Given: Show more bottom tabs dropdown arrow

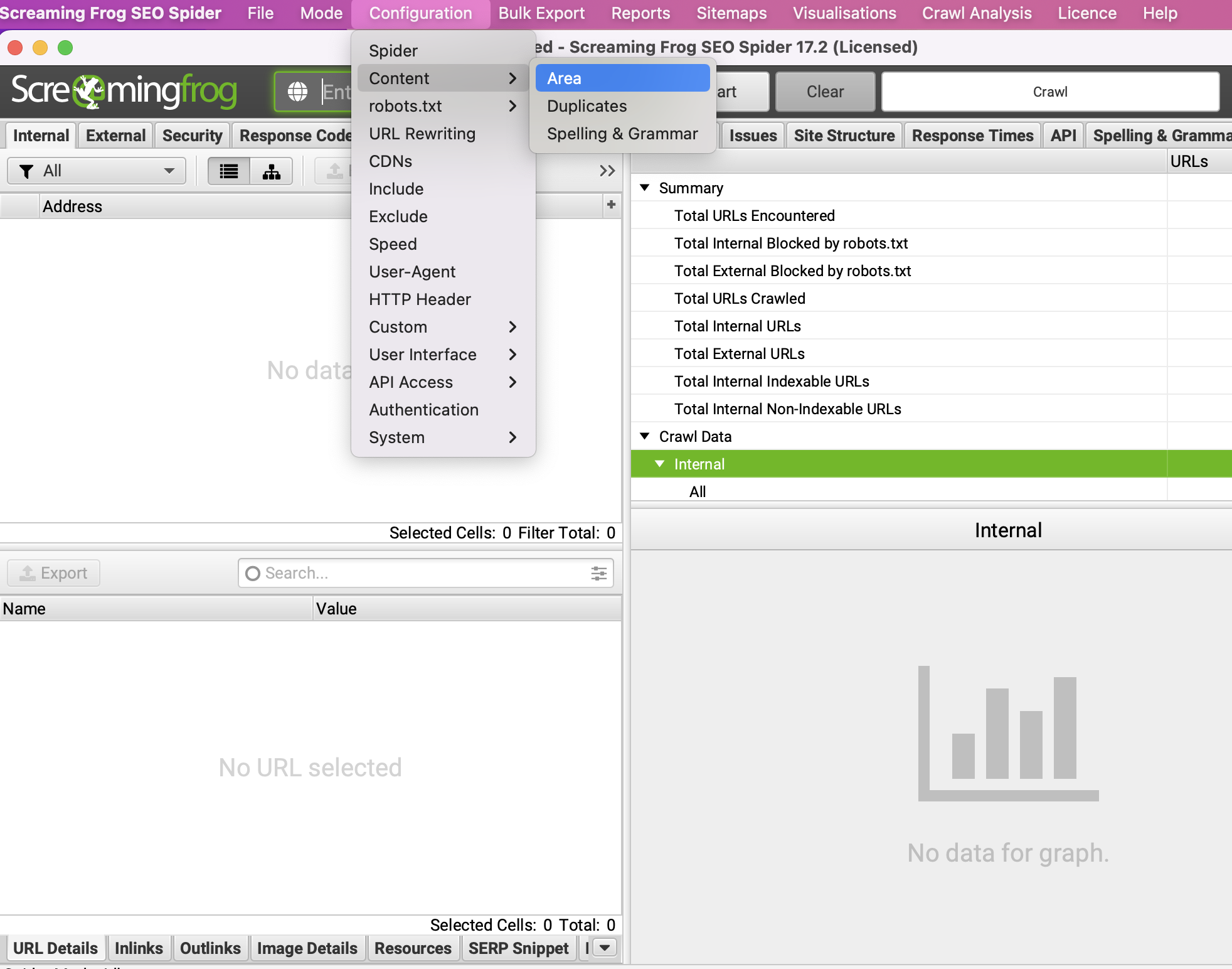Looking at the screenshot, I should tap(605, 947).
